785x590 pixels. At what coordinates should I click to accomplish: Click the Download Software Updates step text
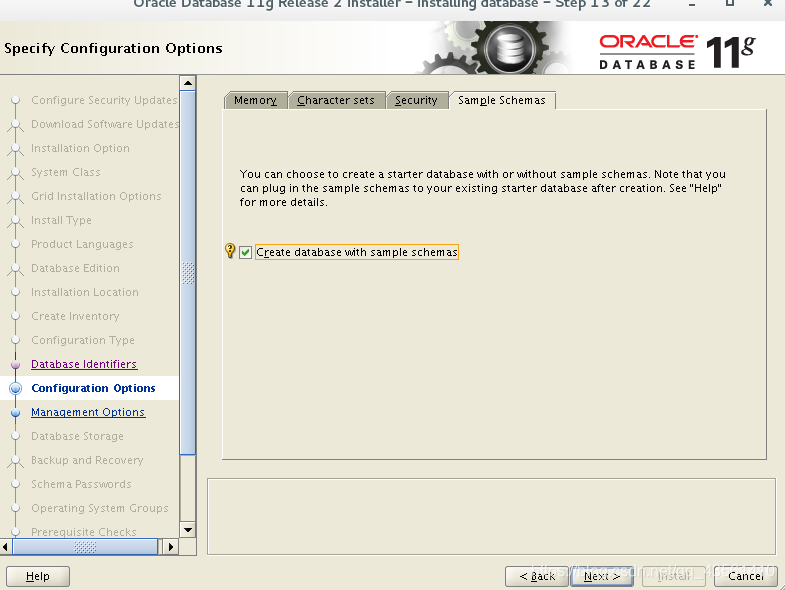coord(105,124)
